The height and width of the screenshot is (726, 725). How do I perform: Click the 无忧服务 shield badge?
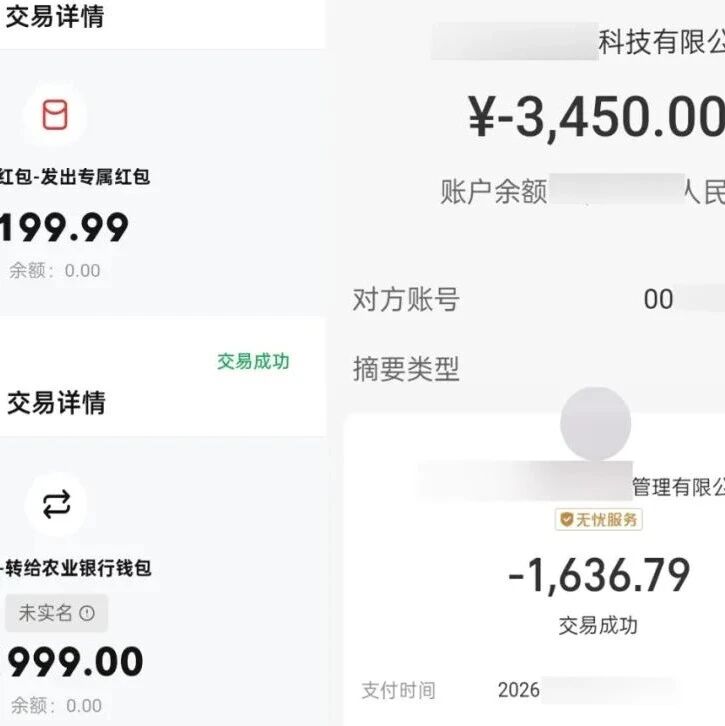click(599, 519)
